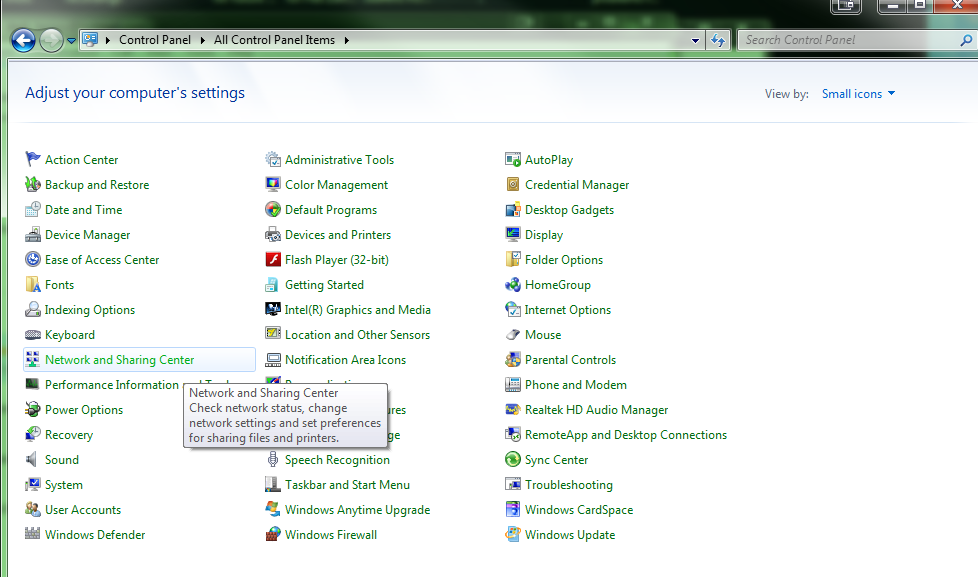Open Windows Anytime Upgrade
Viewport: 978px width, 577px height.
[357, 510]
